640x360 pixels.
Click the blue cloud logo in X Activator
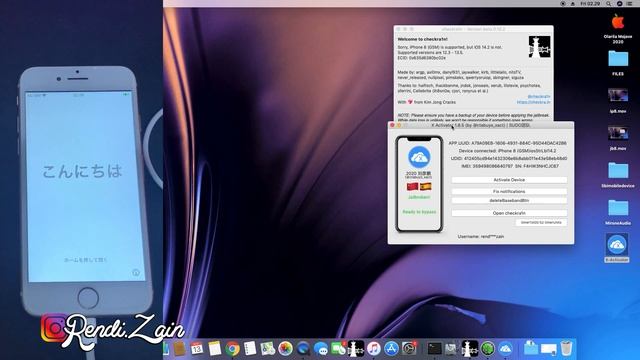click(419, 157)
